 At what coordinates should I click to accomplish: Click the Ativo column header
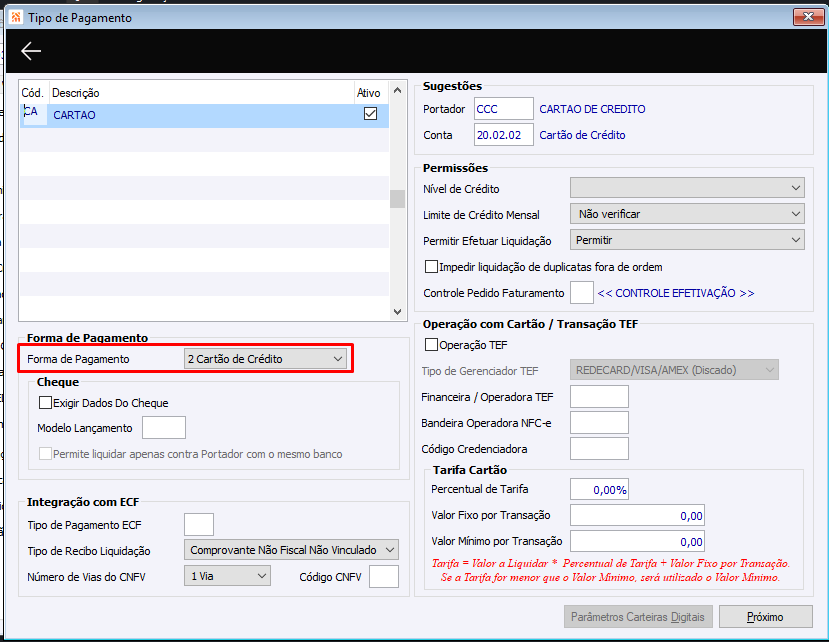pos(369,93)
